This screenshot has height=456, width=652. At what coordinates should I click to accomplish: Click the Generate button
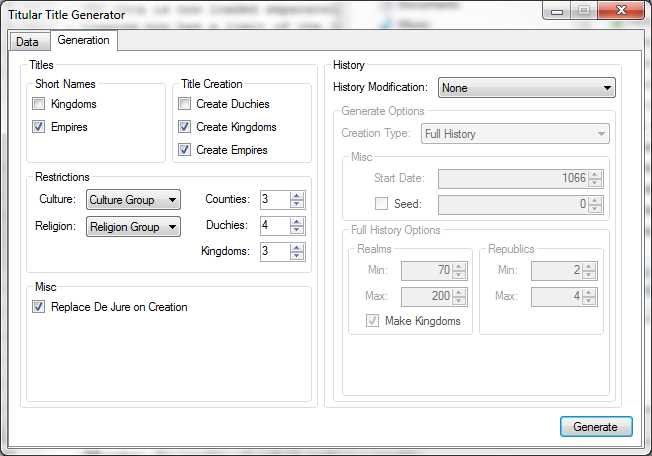click(x=596, y=427)
